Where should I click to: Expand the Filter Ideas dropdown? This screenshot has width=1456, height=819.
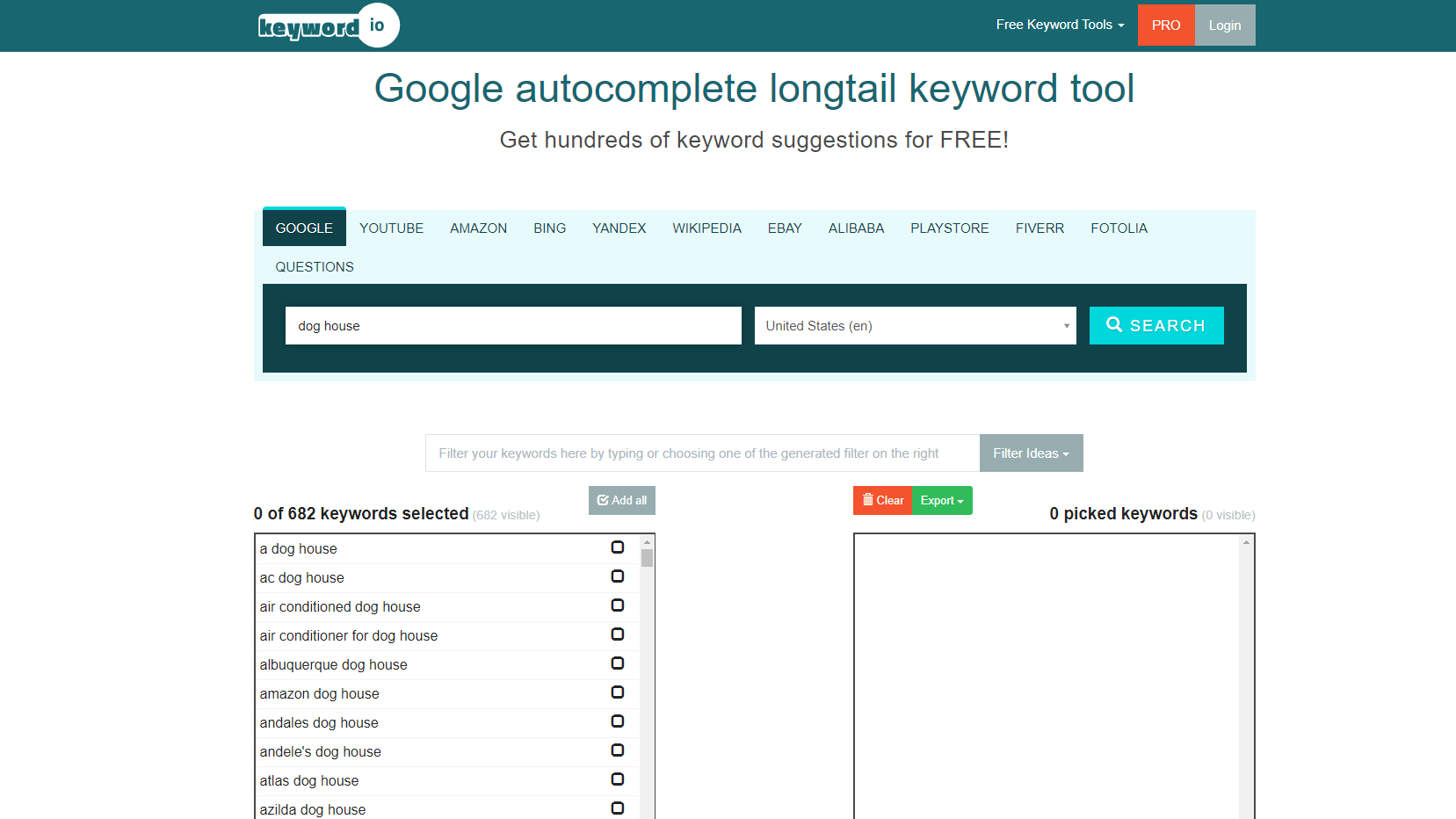pyautogui.click(x=1031, y=453)
